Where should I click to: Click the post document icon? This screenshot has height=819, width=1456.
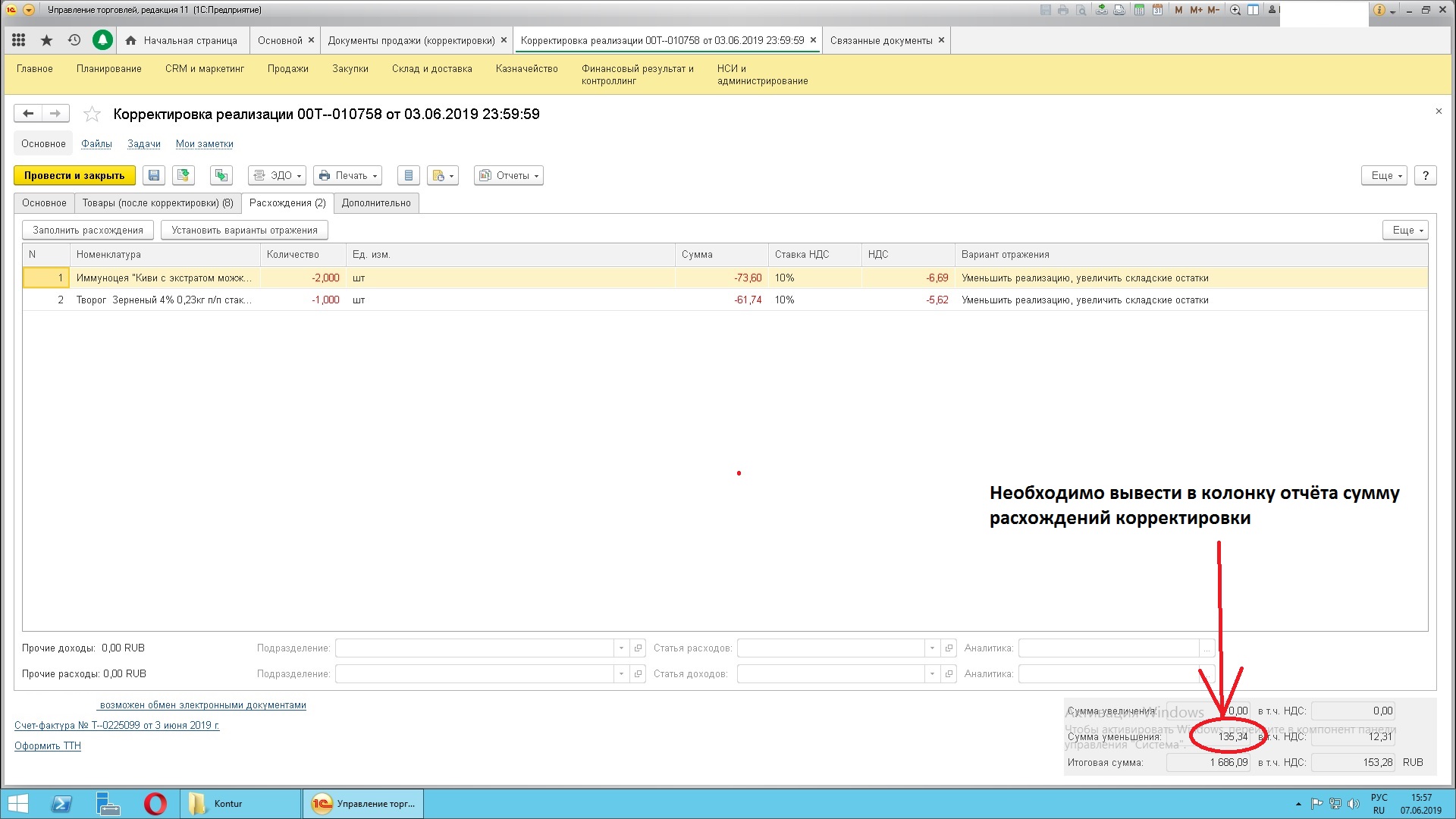click(x=183, y=175)
